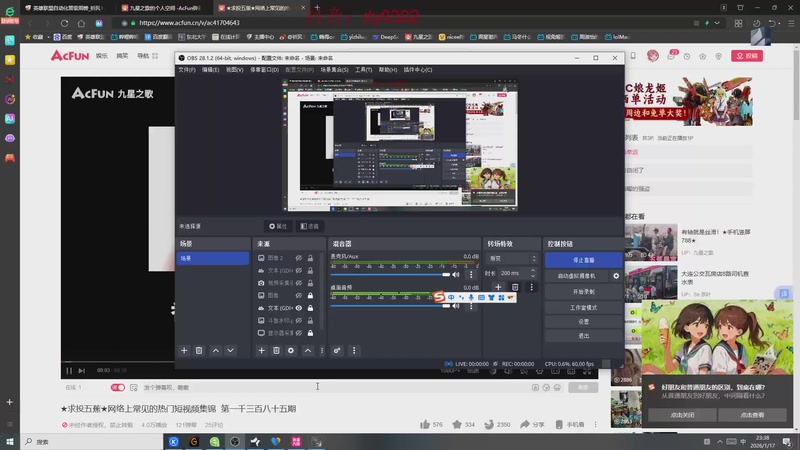Viewport: 800px width, 450px height.
Task: Reload the browser page
Action: coord(64,23)
